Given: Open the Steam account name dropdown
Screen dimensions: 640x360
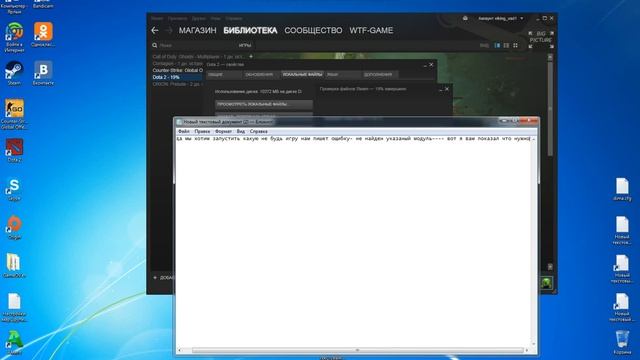Looking at the screenshot, I should coord(500,18).
